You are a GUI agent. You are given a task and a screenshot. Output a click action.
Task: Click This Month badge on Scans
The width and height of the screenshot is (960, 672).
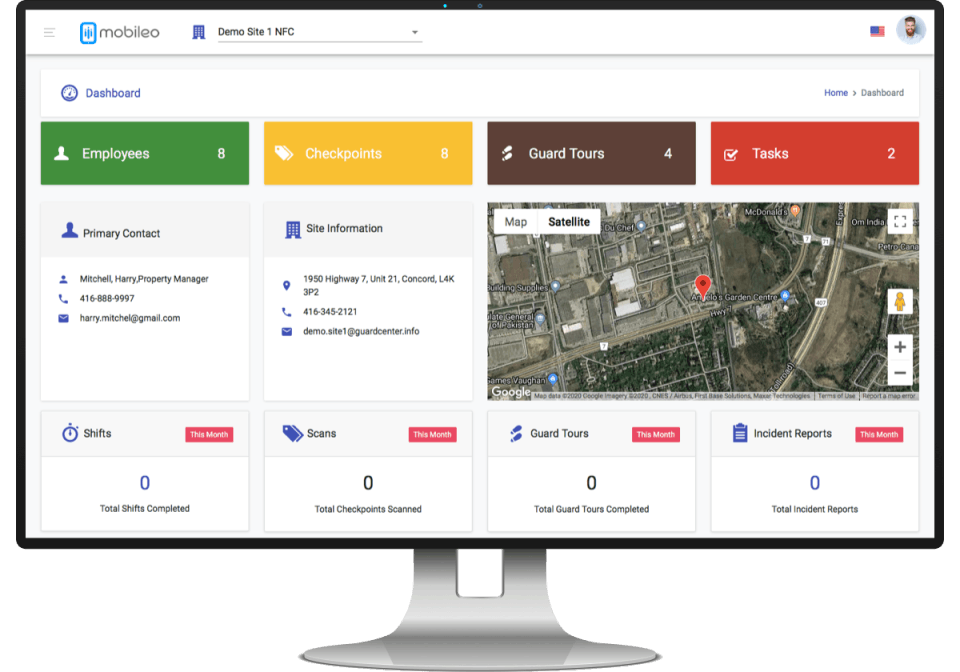pos(432,435)
